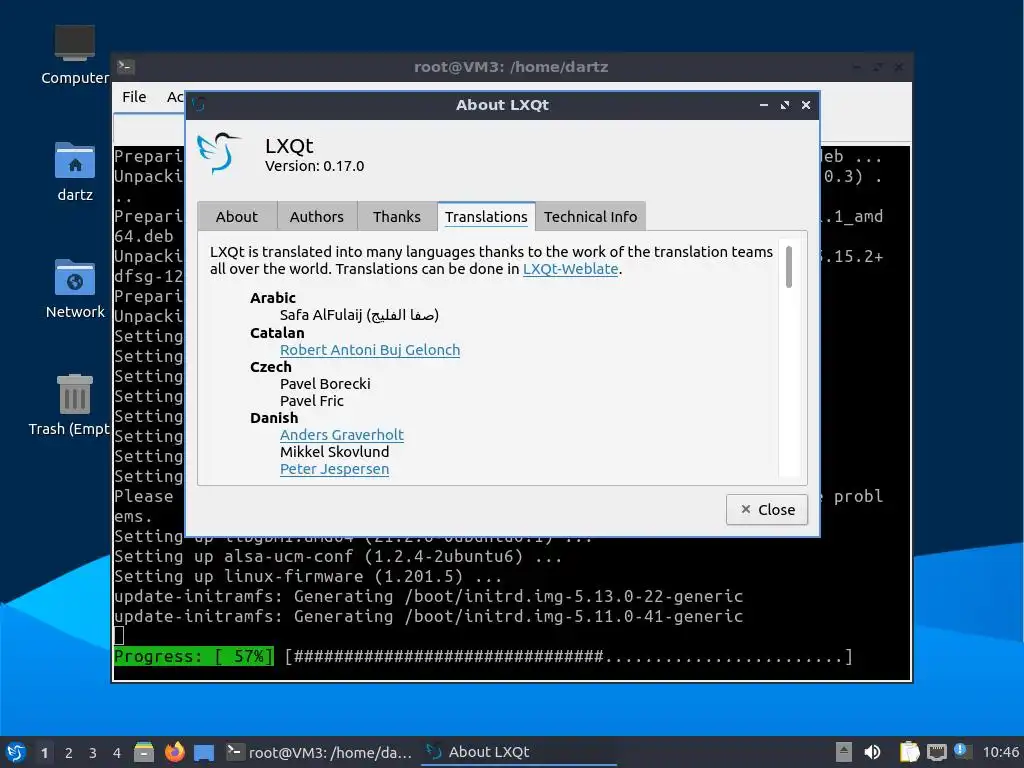The image size is (1024, 768).
Task: Click the Safa AlFulaij translator entry
Action: pyautogui.click(x=359, y=315)
